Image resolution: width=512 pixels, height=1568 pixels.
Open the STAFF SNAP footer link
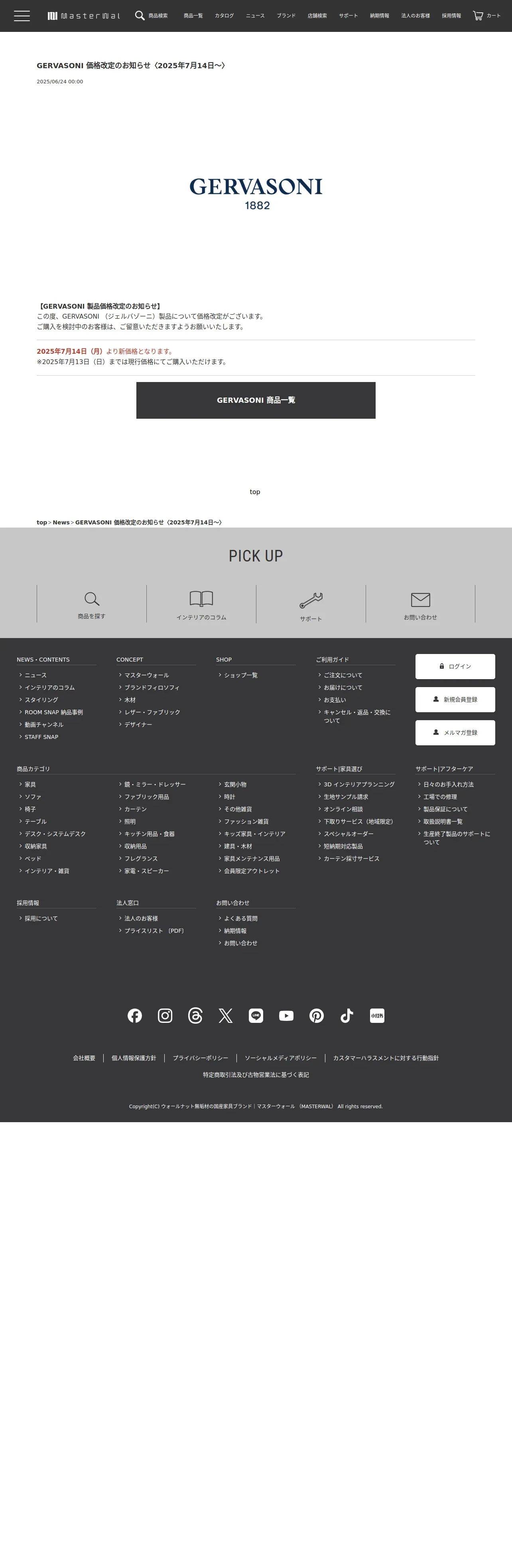coord(41,737)
